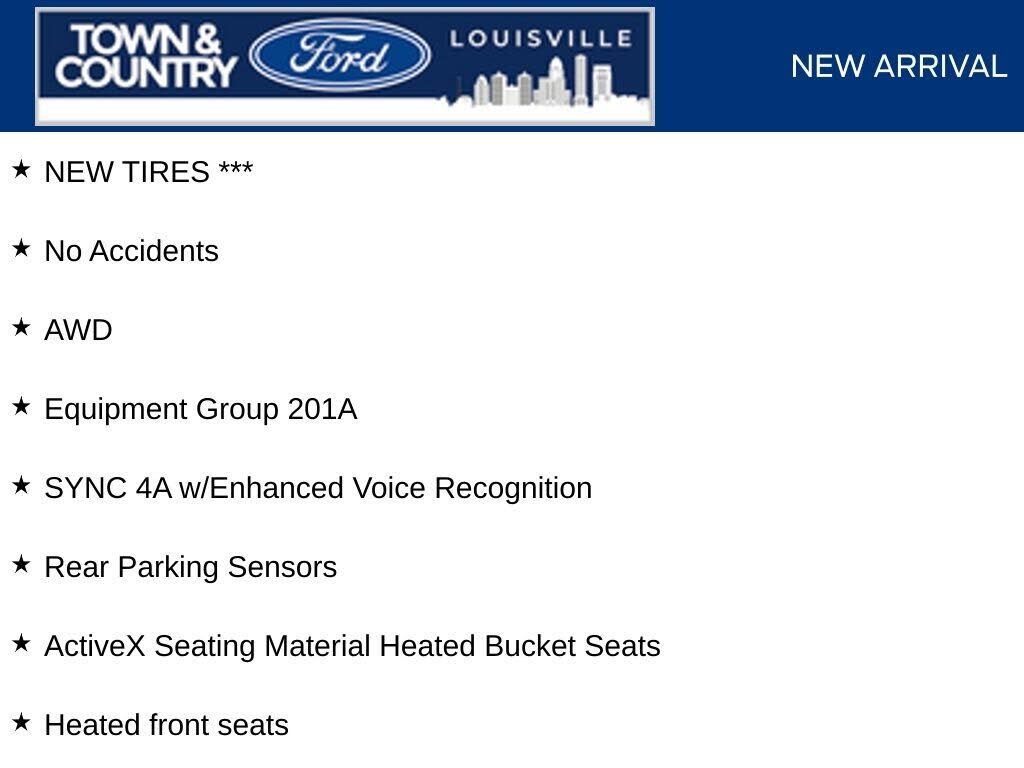Select SYNC 4A w/Enhanced Voice Recognition text
The height and width of the screenshot is (768, 1024).
(318, 489)
